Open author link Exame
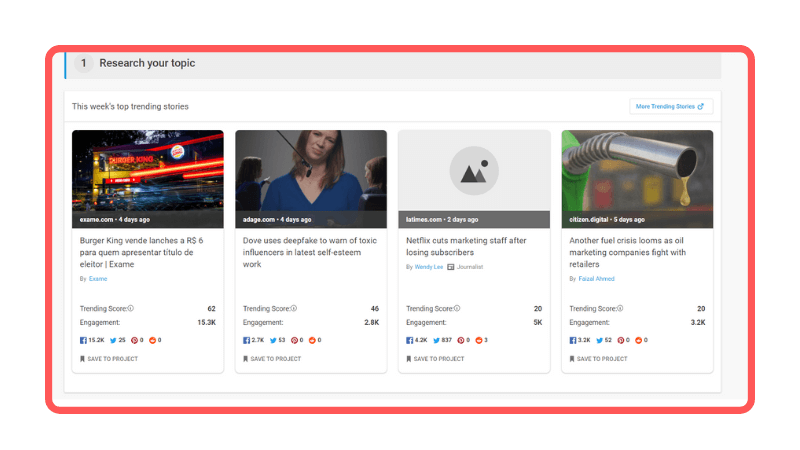The width and height of the screenshot is (800, 450). [98, 279]
